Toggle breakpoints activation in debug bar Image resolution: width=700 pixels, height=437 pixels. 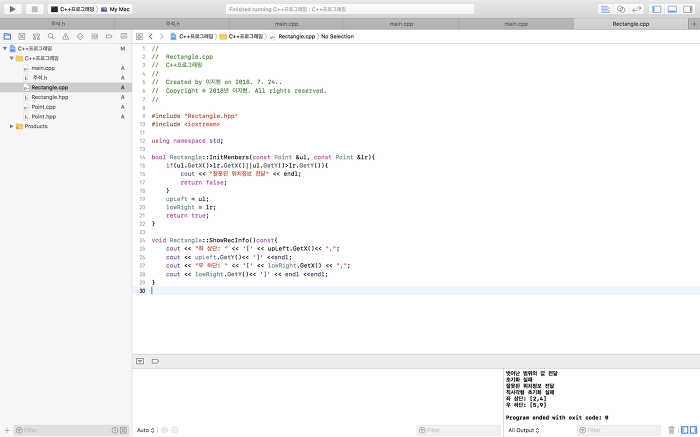click(x=155, y=361)
